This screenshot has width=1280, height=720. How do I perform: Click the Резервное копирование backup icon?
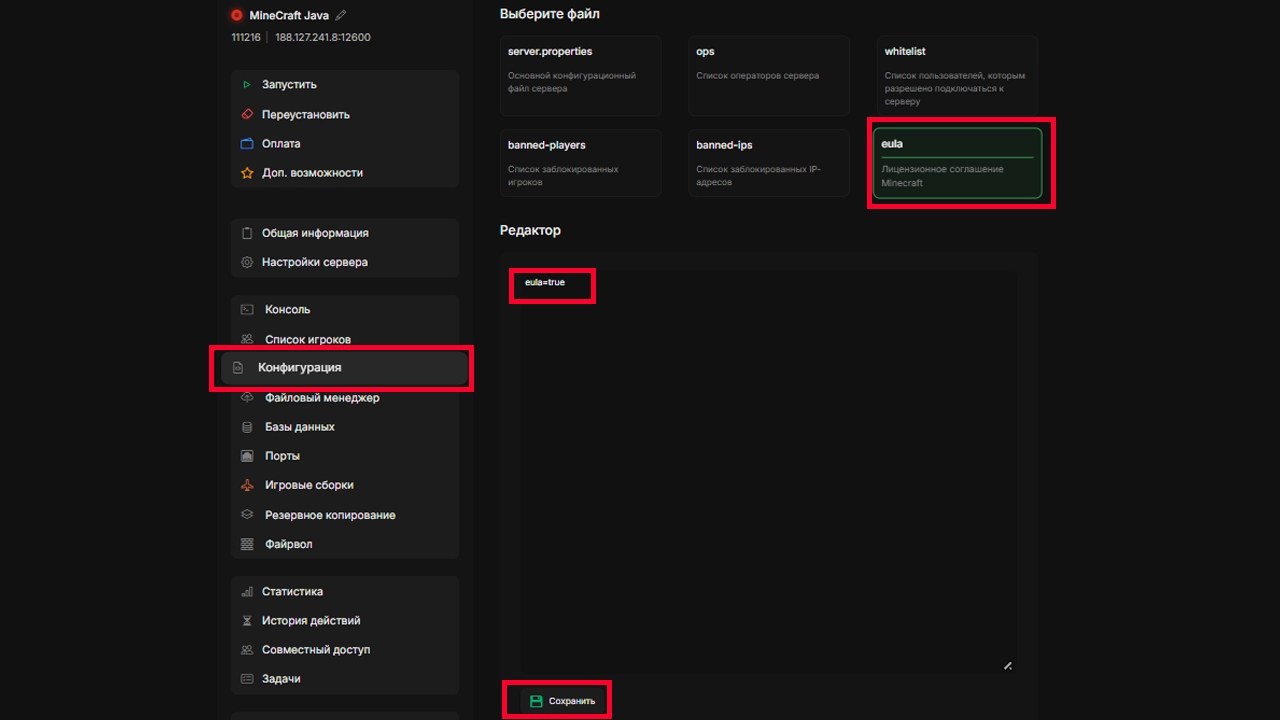coord(247,514)
